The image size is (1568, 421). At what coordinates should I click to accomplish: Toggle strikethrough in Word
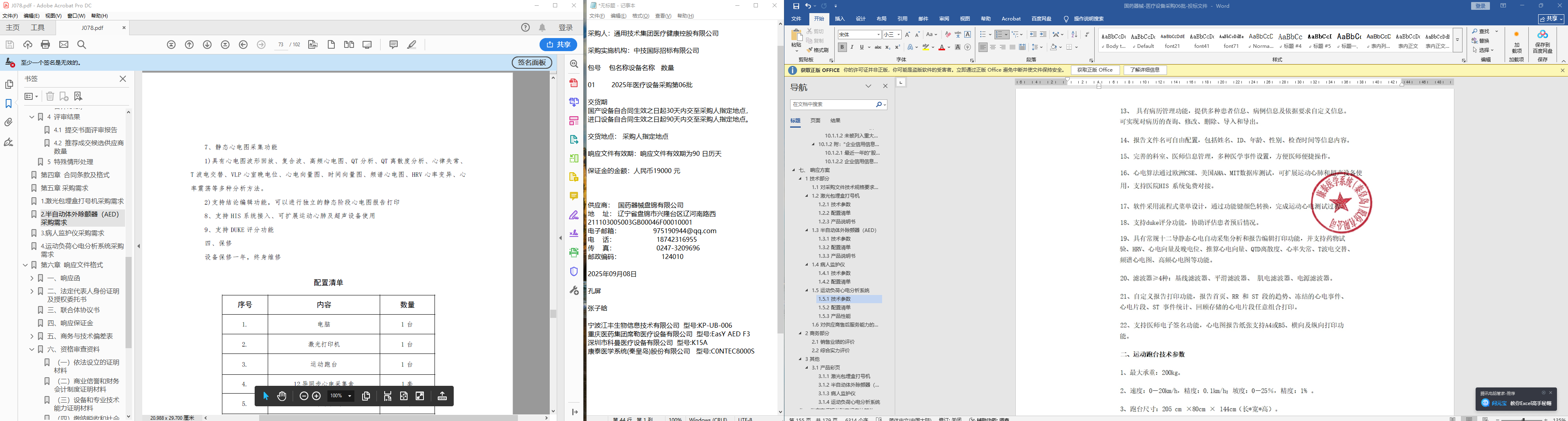pos(878,47)
